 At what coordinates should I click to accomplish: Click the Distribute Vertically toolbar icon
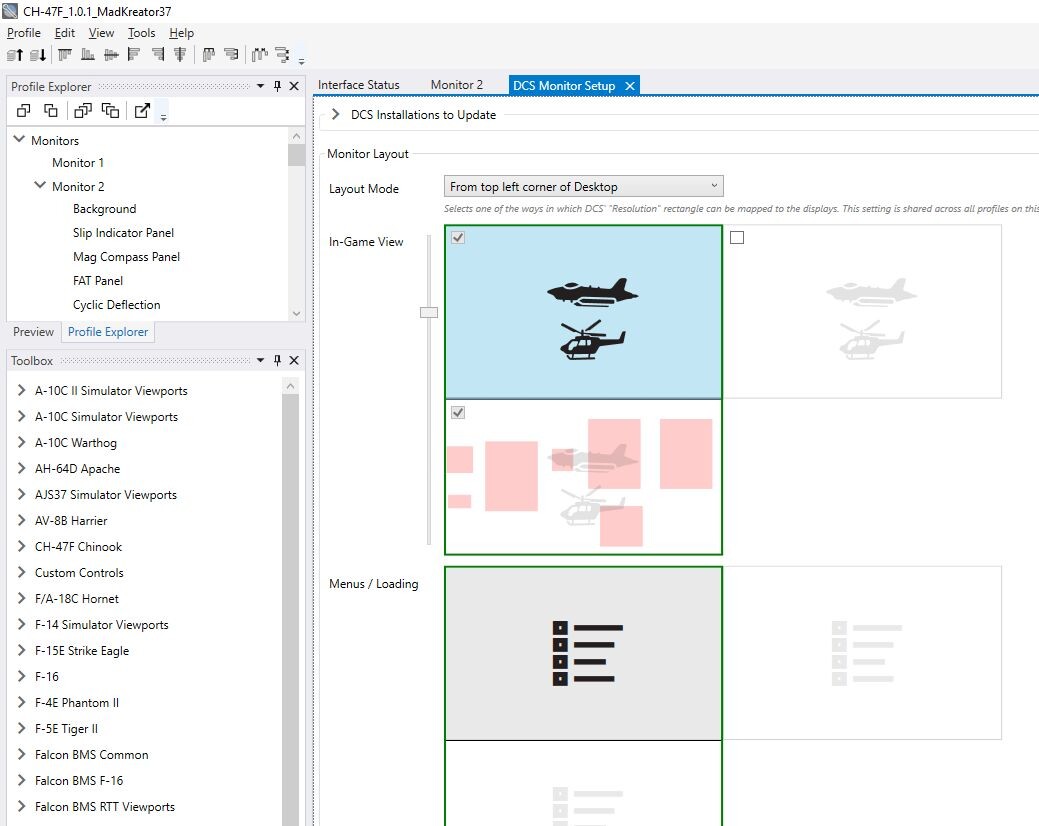coord(231,54)
